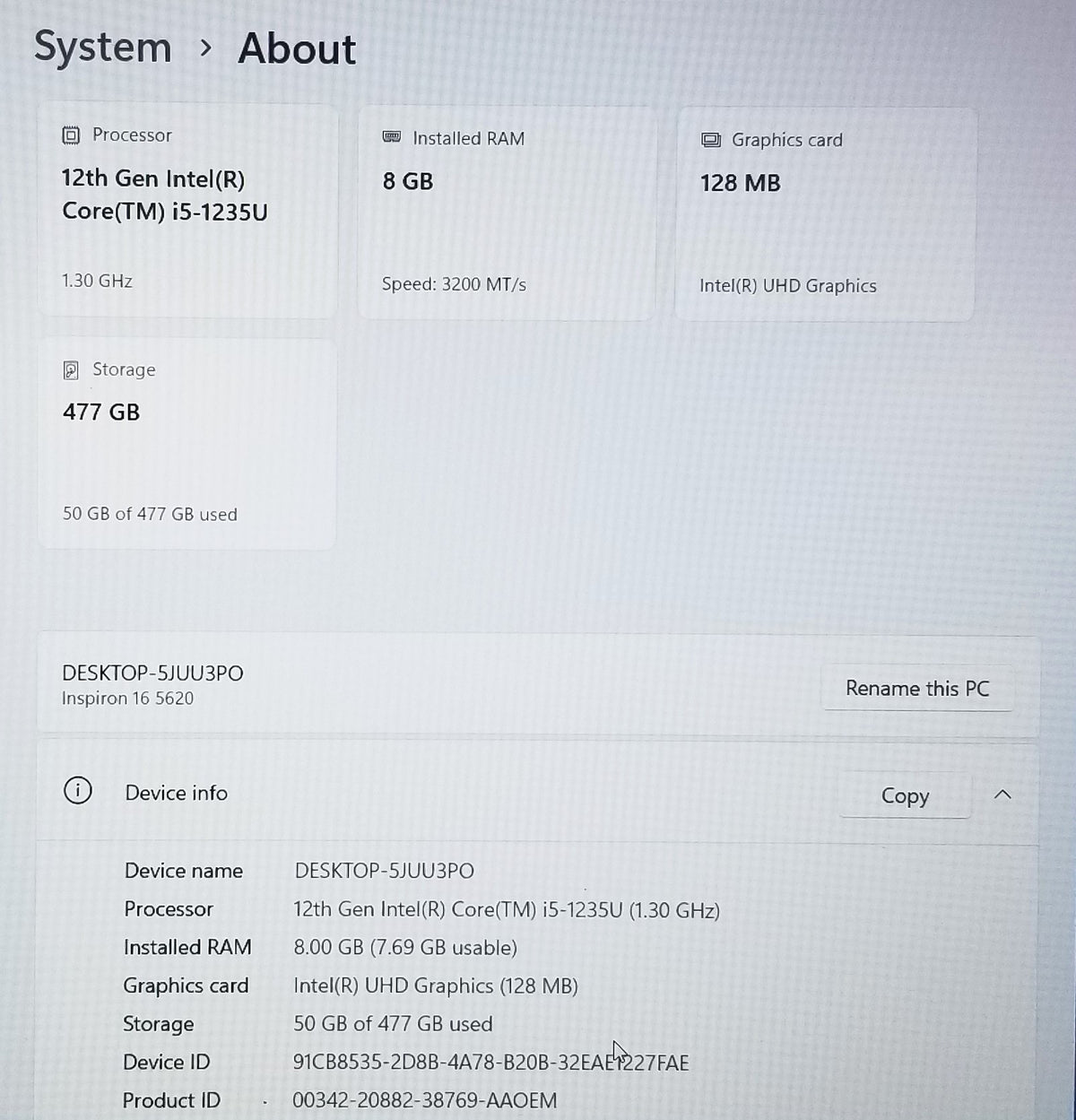1076x1120 pixels.
Task: Open the 8 GB Installed RAM card
Action: click(507, 213)
